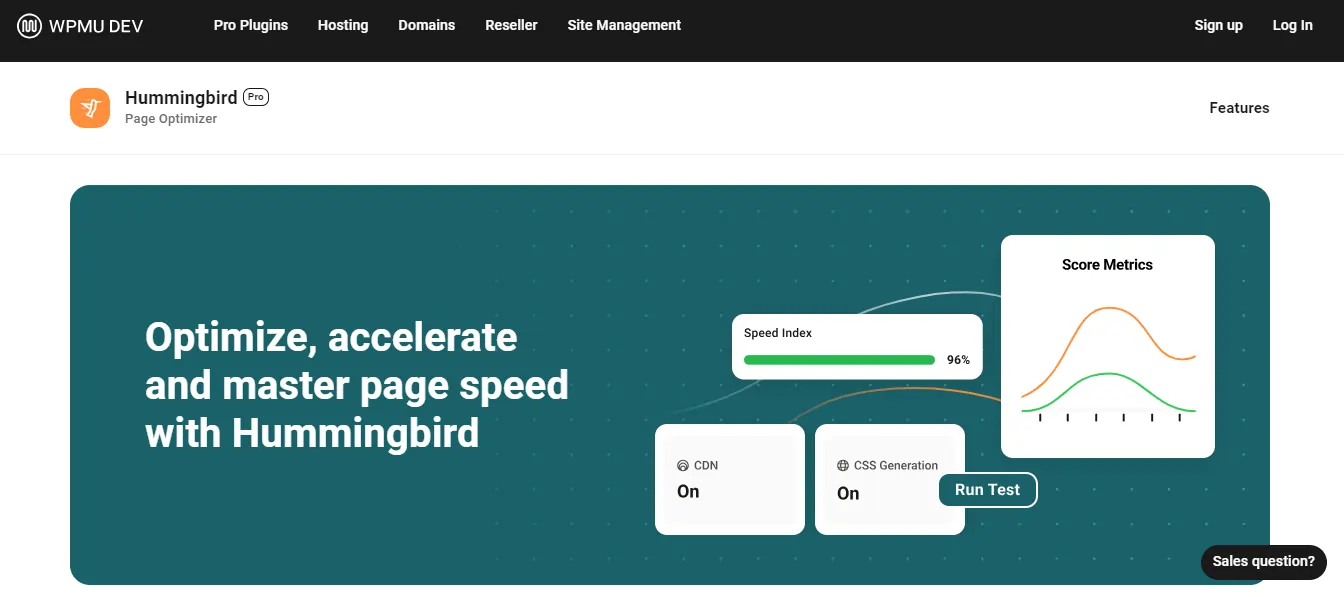Open the Features link
This screenshot has width=1344, height=597.
(x=1239, y=107)
